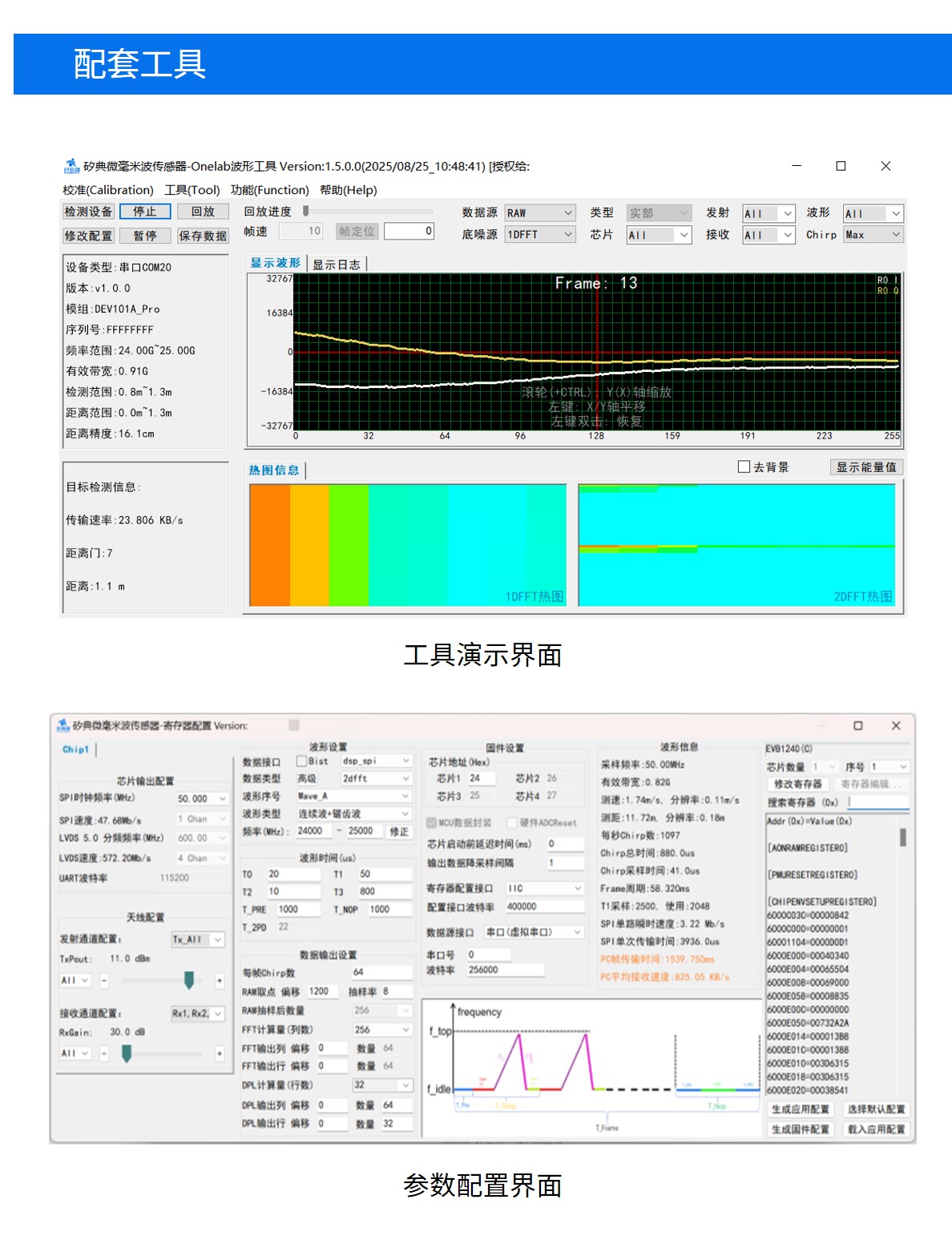Viewport: 952px width, 1260px height.
Task: Toggle the Bist checkbox
Action: [x=302, y=761]
